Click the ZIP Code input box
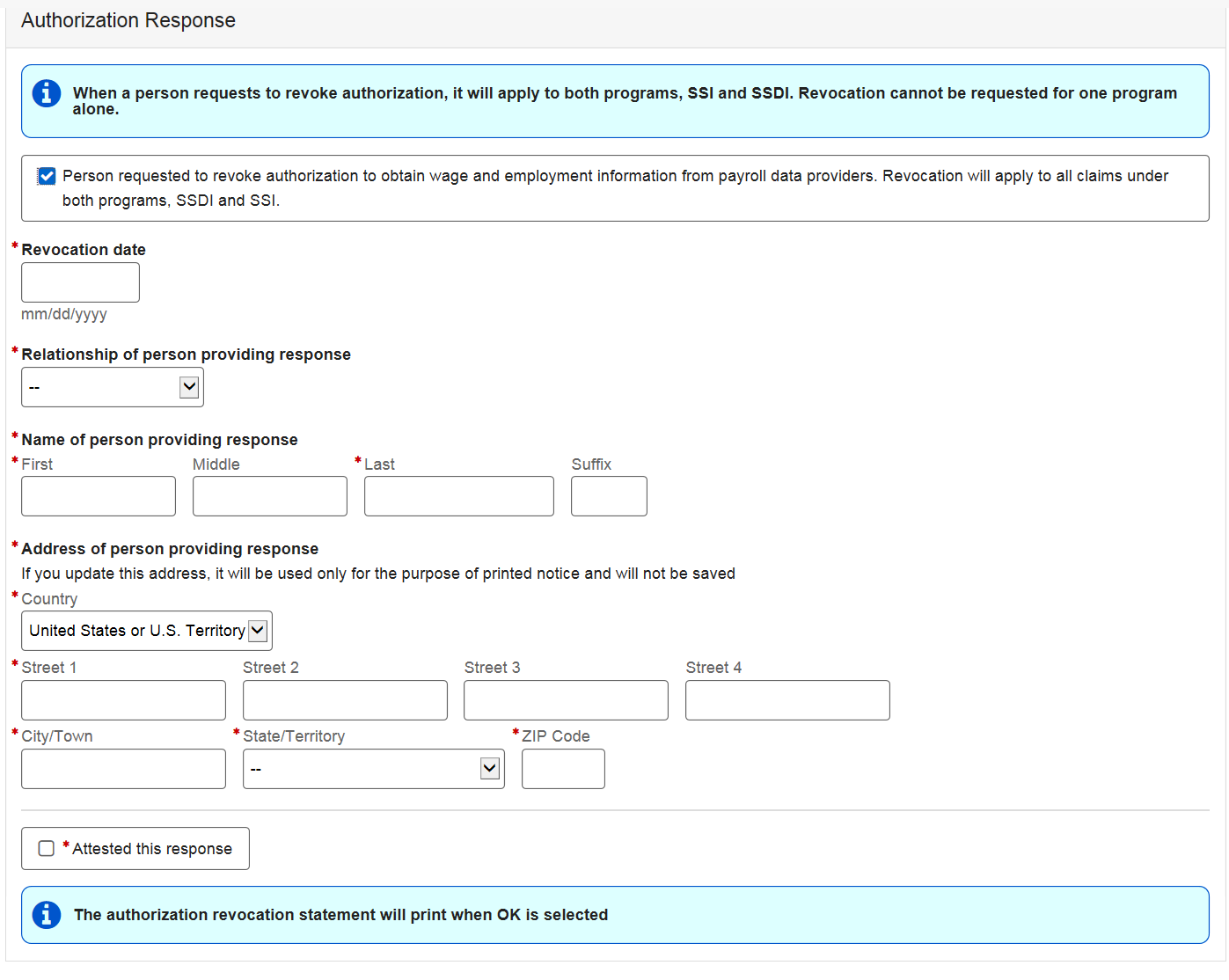 (x=563, y=769)
